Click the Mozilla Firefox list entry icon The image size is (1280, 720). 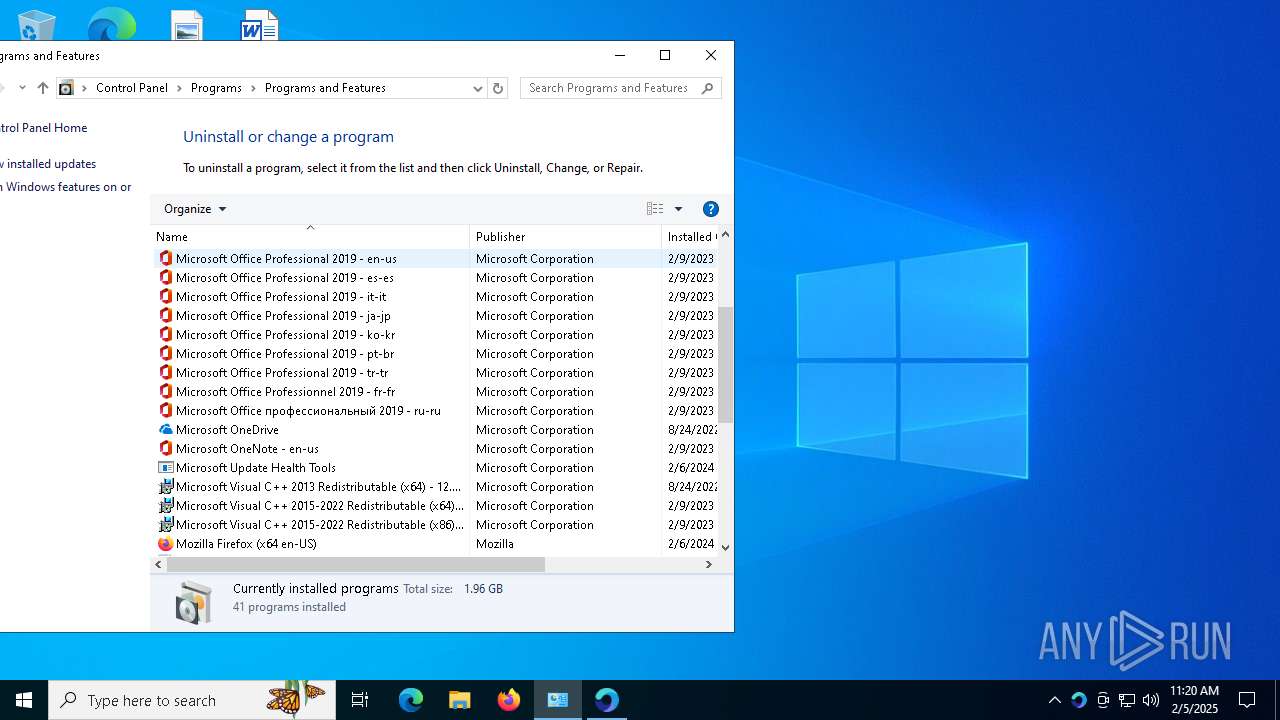166,543
